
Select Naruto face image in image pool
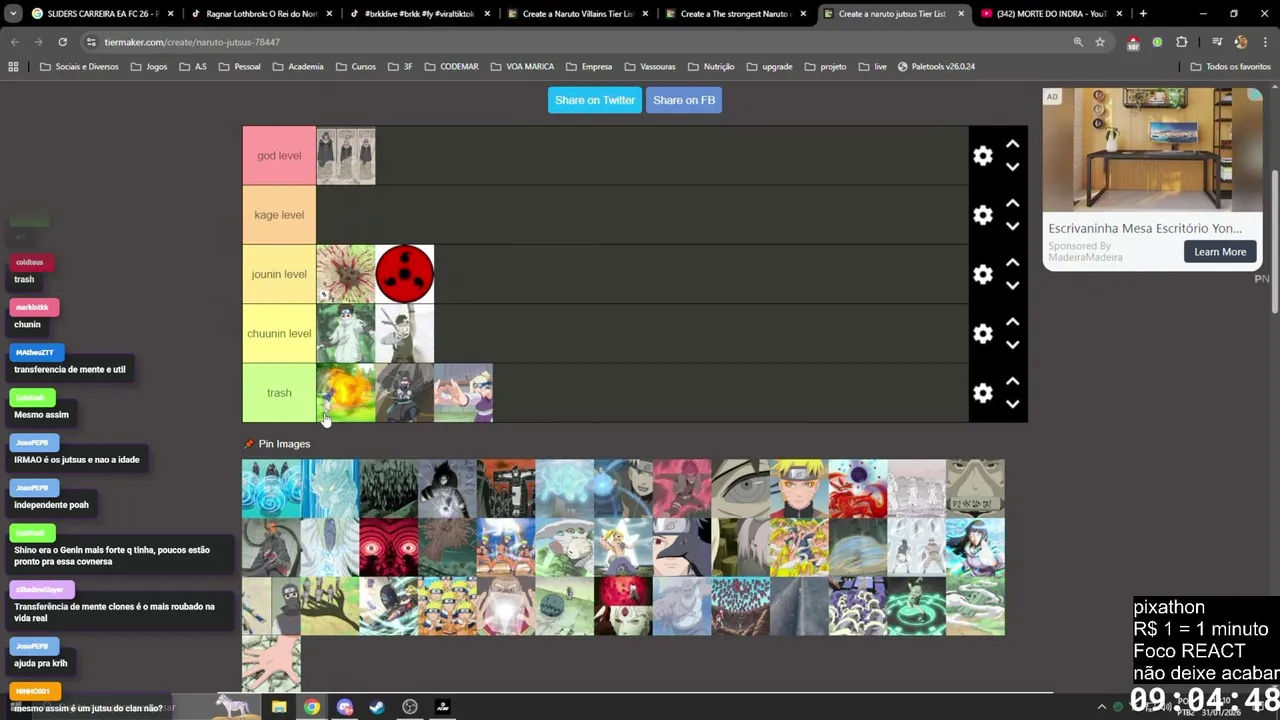click(798, 489)
